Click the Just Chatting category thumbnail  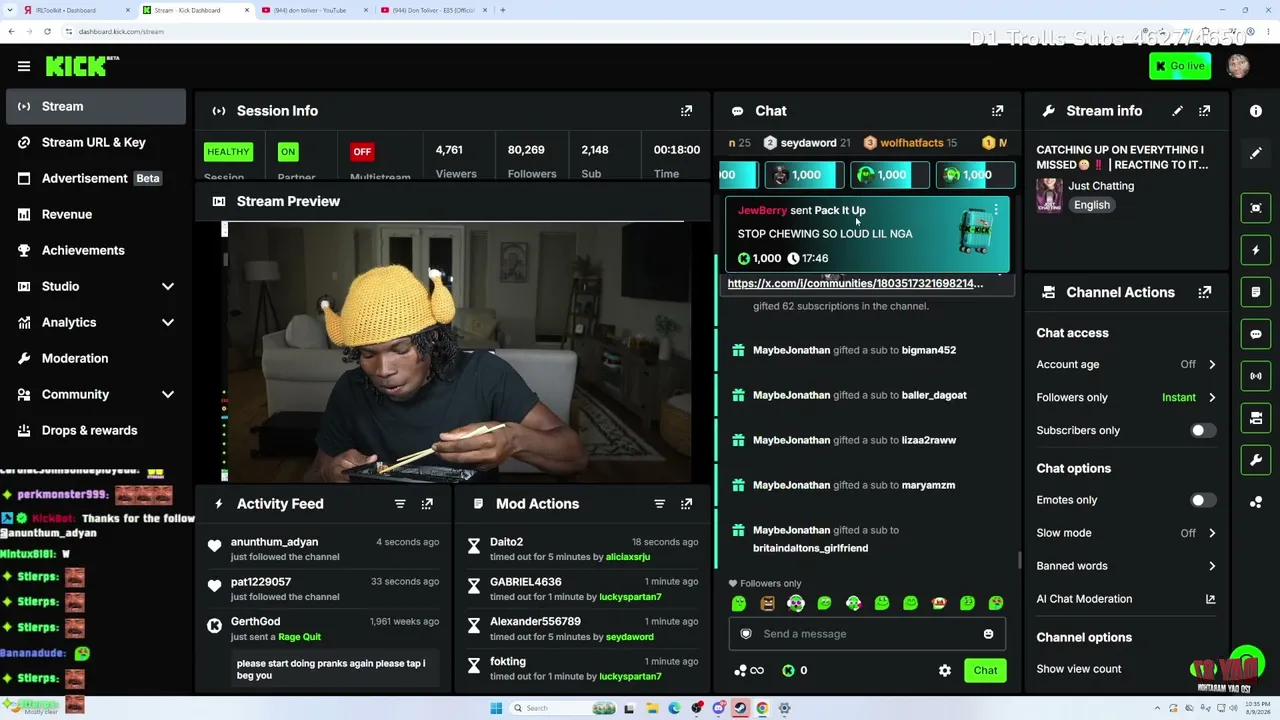tap(1049, 195)
